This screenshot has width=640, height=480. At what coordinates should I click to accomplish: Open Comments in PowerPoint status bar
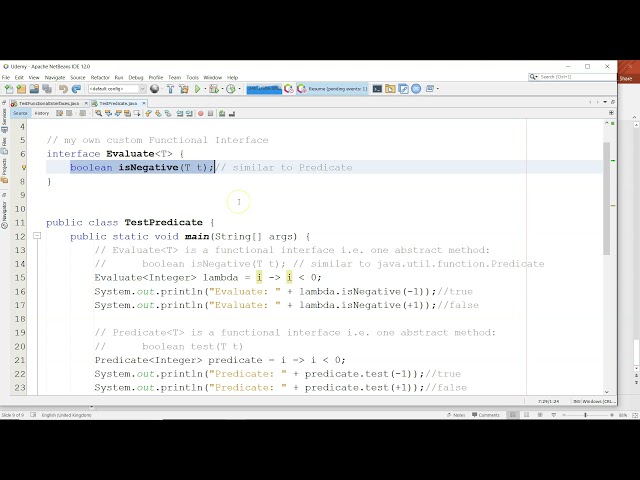click(x=486, y=415)
